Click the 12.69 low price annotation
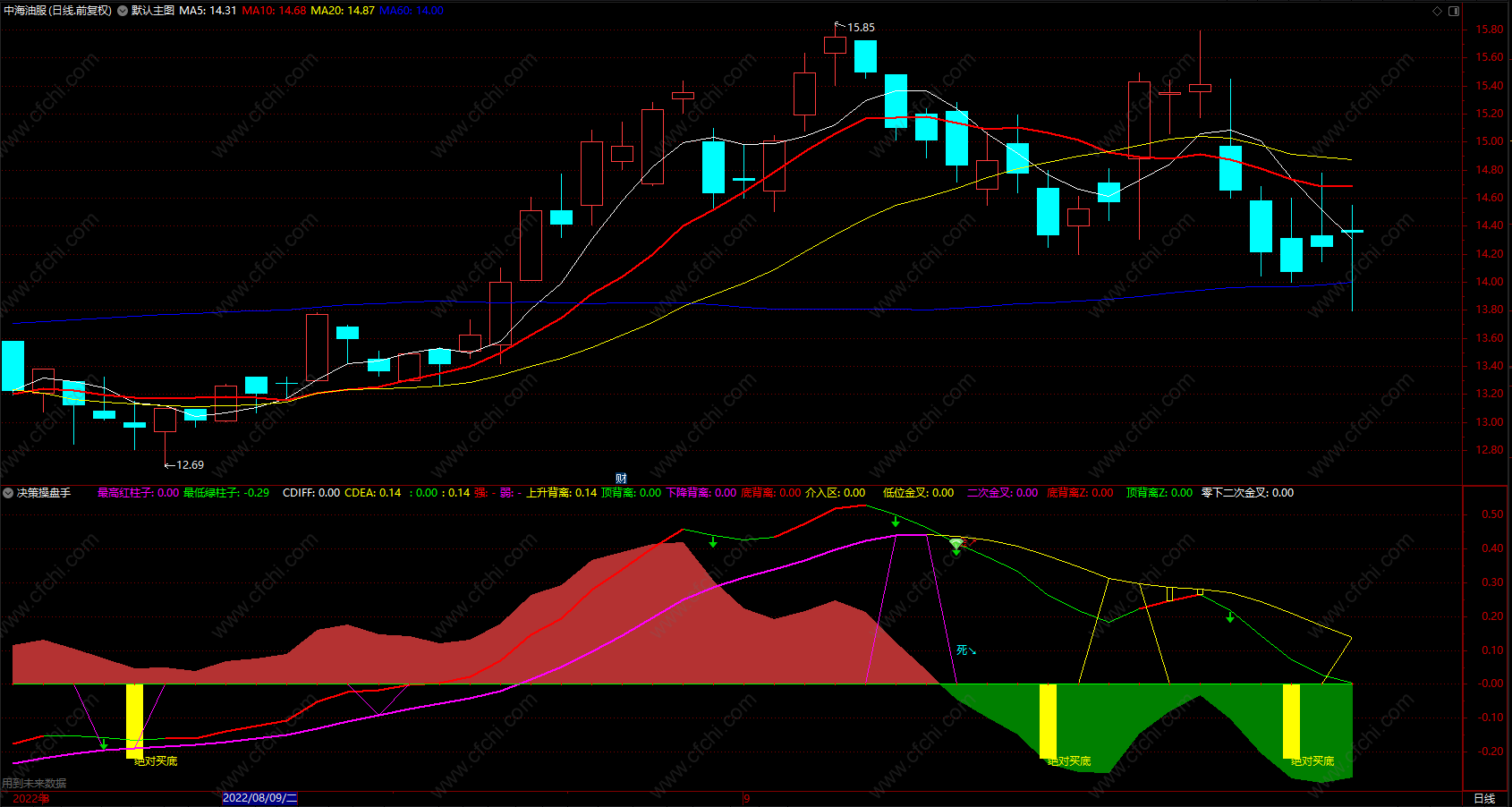This screenshot has width=1512, height=807. 190,465
